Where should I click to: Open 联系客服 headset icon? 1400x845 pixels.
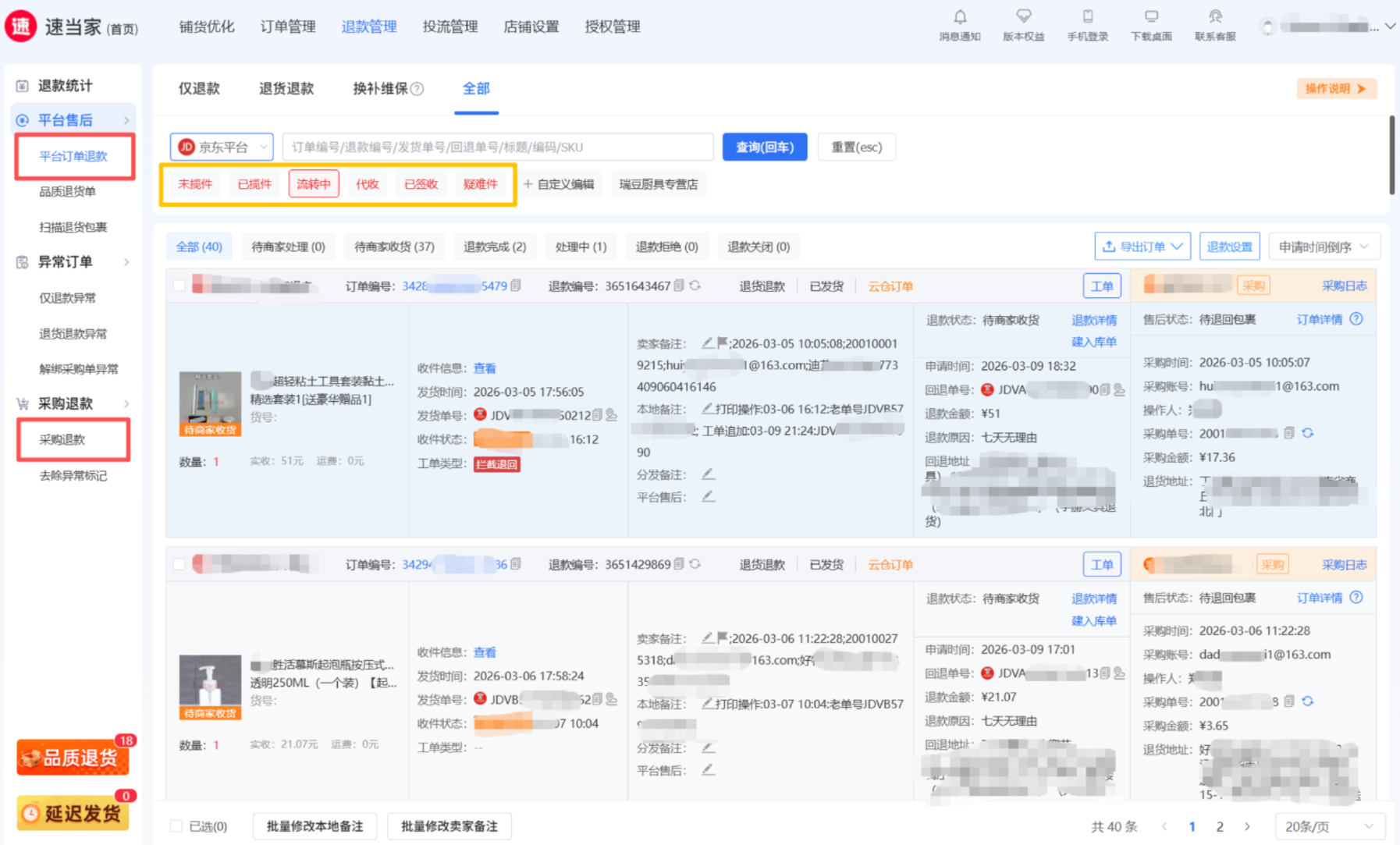[1215, 17]
